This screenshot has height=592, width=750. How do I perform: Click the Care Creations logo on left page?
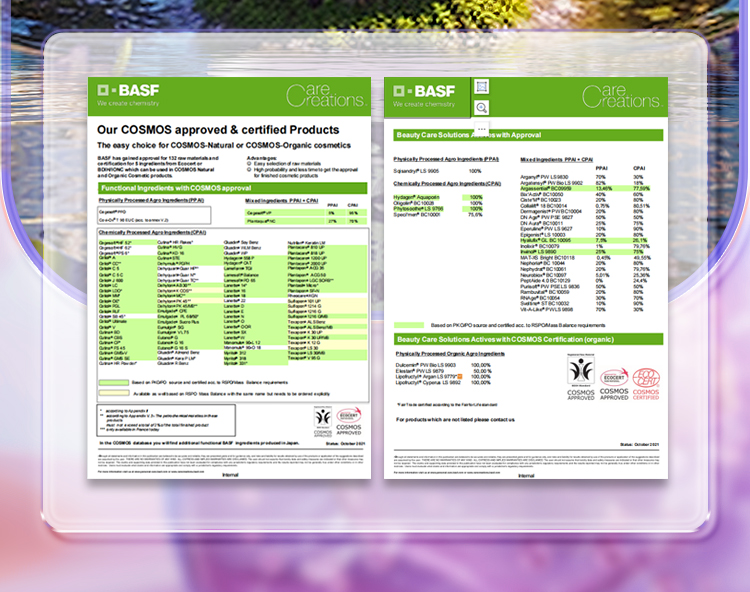pyautogui.click(x=326, y=95)
